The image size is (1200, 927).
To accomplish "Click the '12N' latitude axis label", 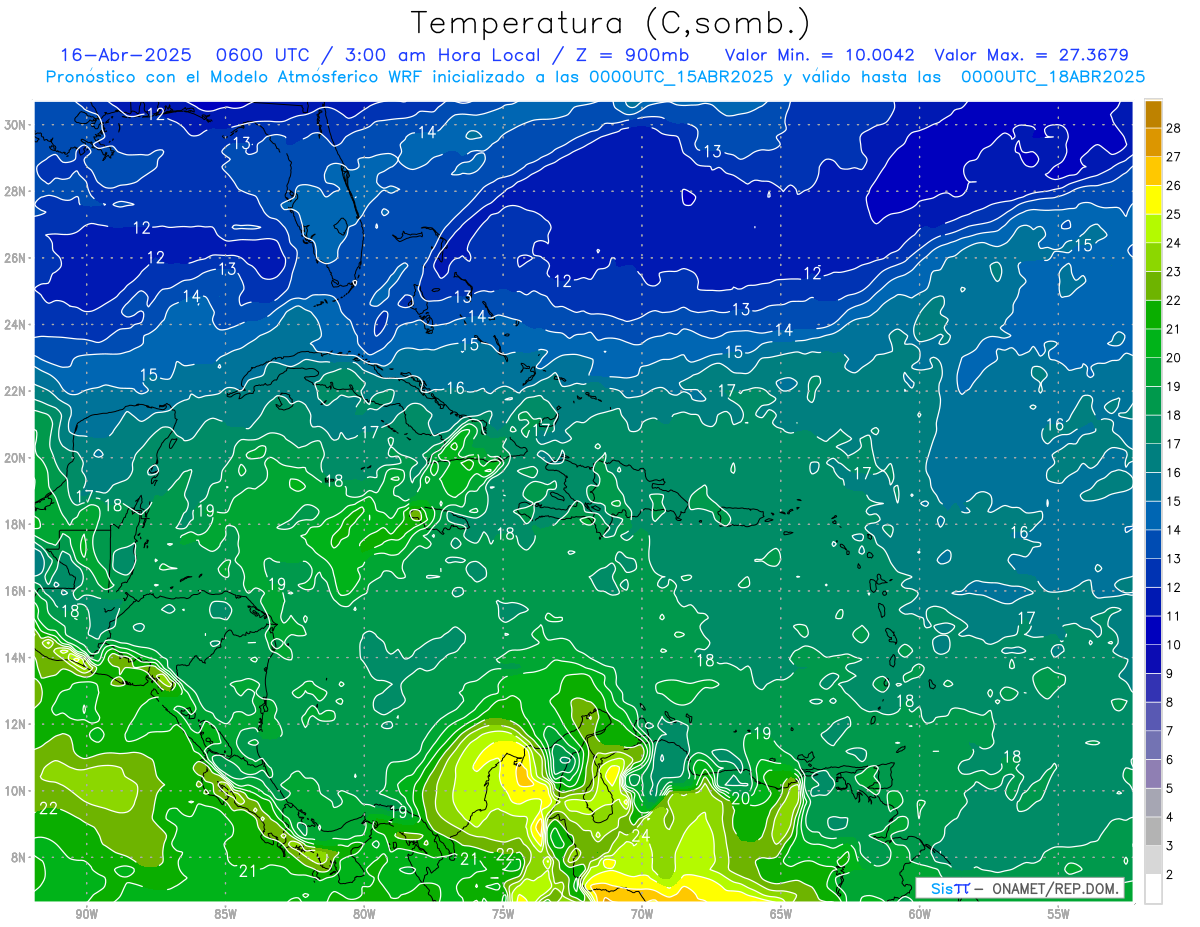I will [15, 724].
